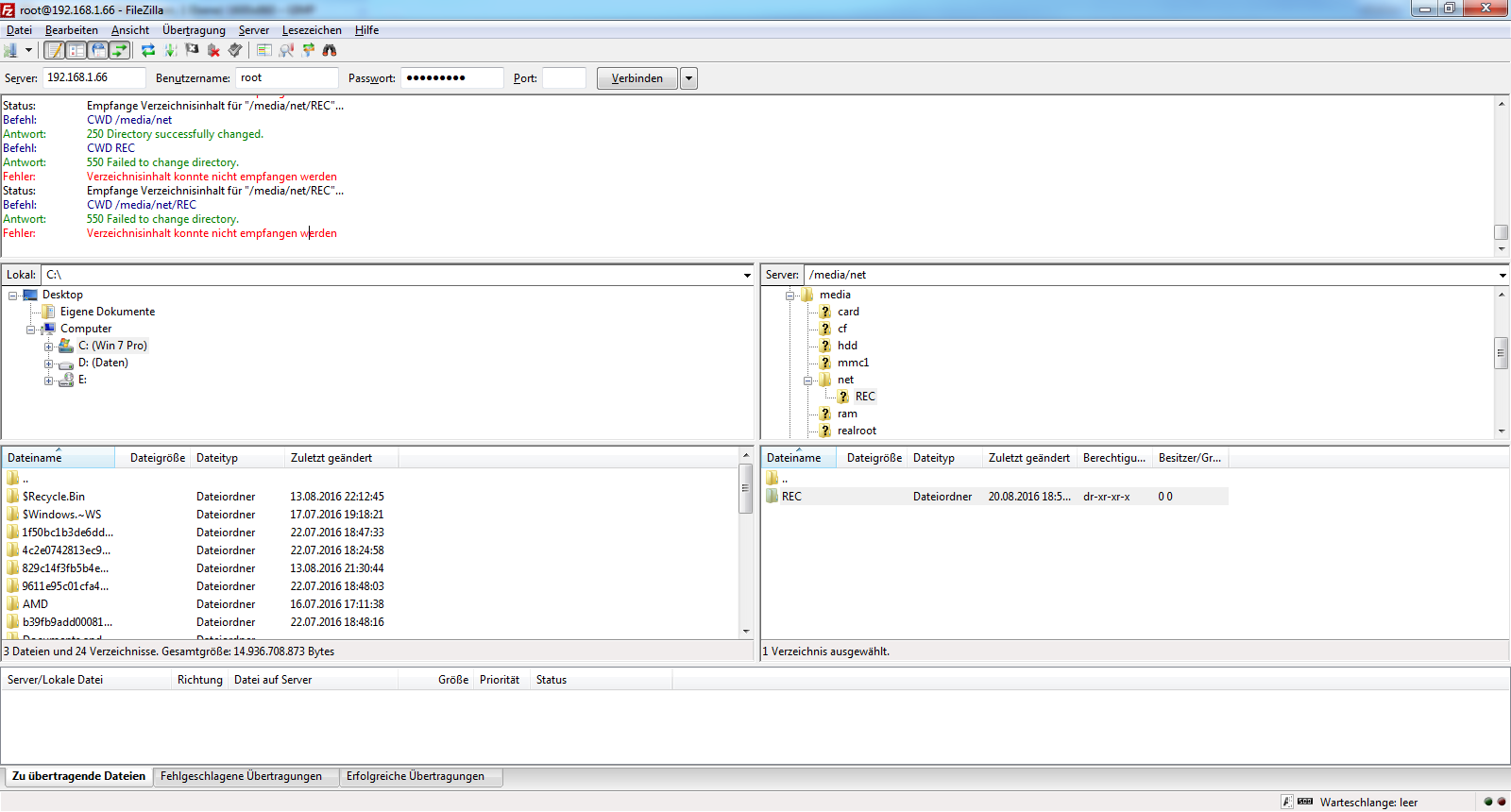Viewport: 1511px width, 812px height.
Task: Expand the C: (Win 7 Pro) drive
Action: pyautogui.click(x=48, y=347)
